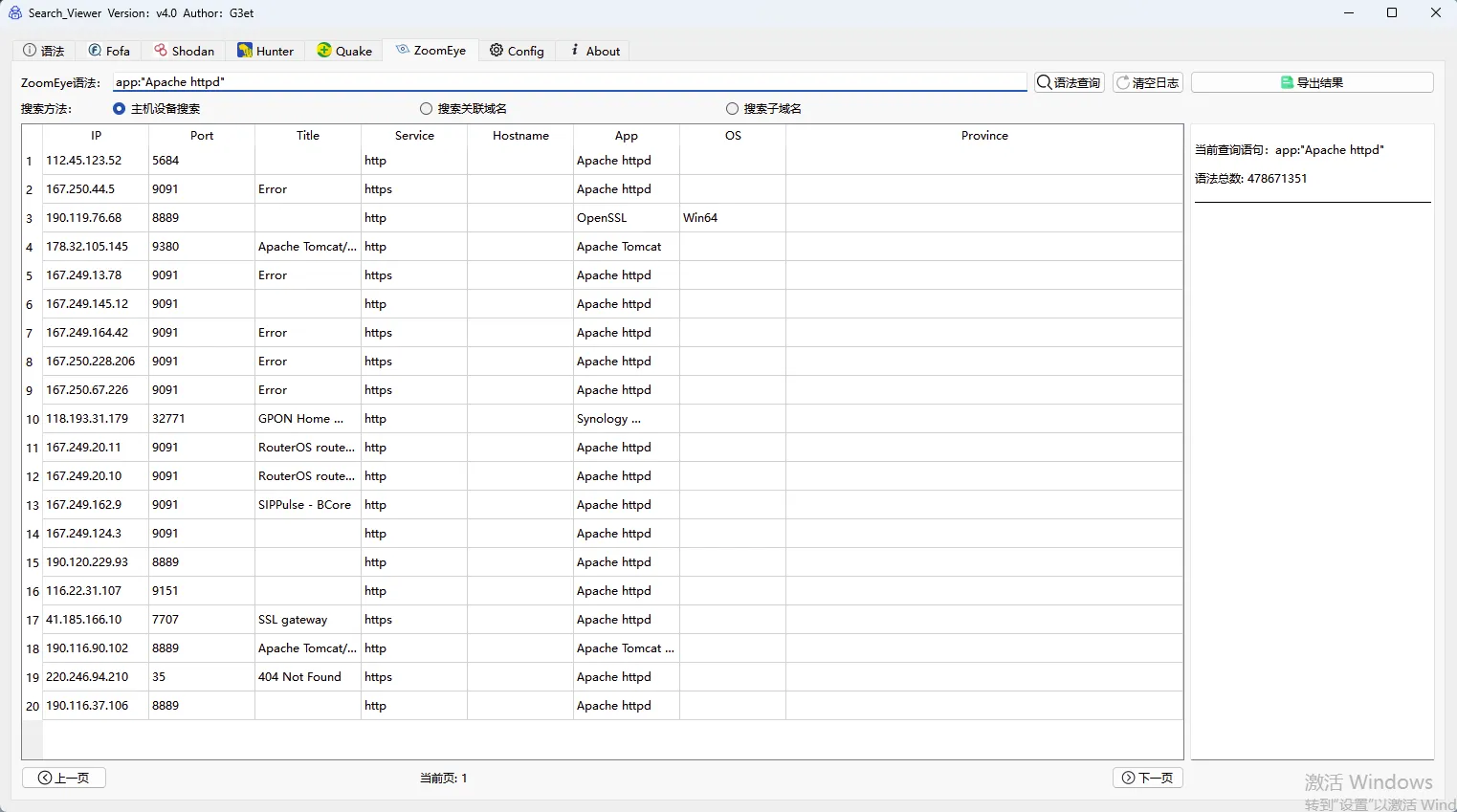The image size is (1457, 812).
Task: Select IP cell 167.249.13.78
Action: [96, 275]
